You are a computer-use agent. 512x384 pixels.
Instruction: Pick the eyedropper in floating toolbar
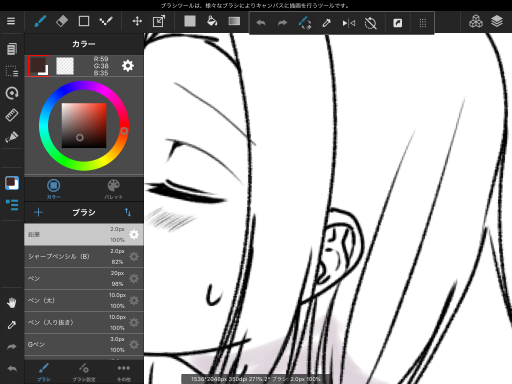coord(326,23)
